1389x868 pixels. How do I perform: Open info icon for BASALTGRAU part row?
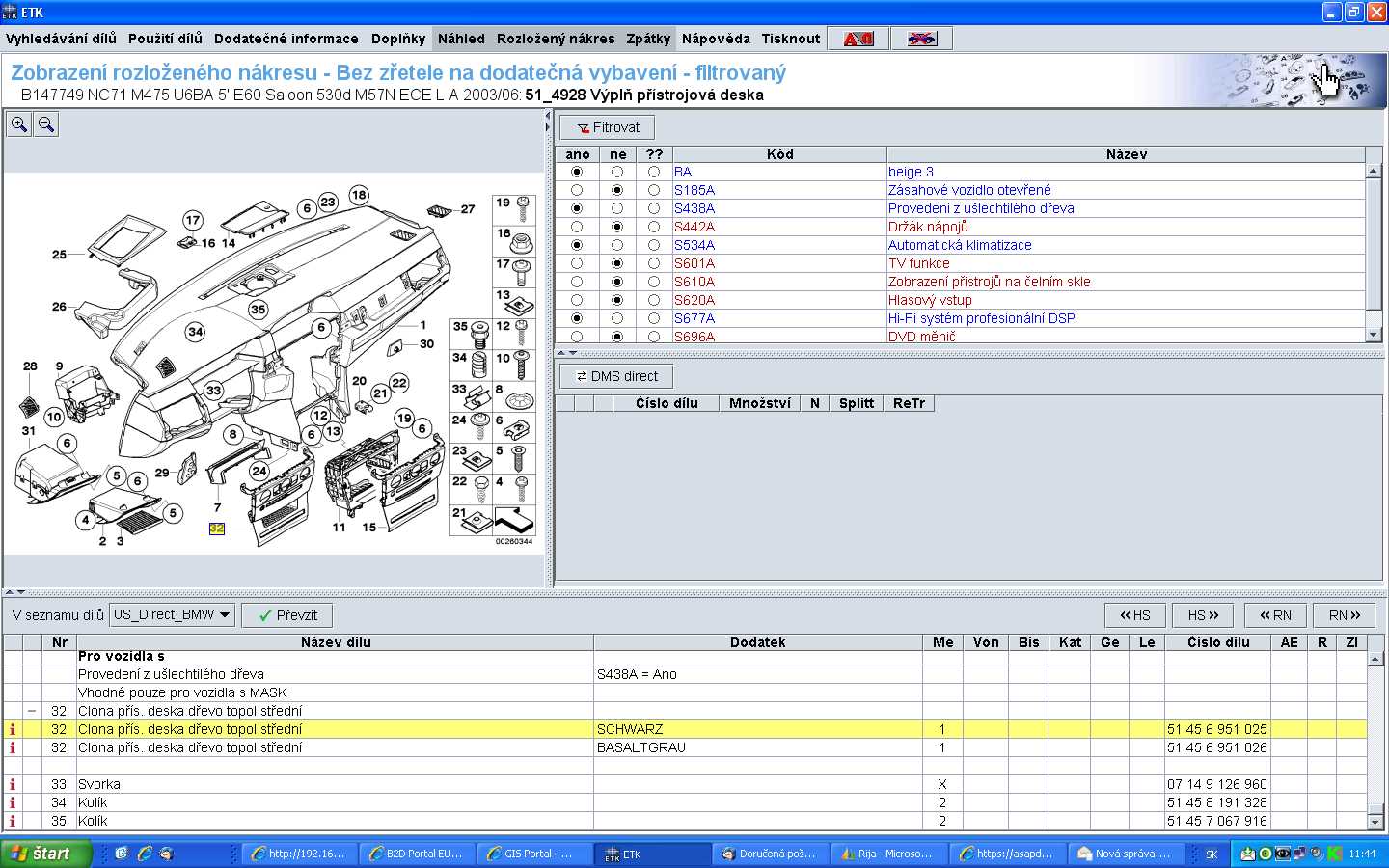pos(13,747)
